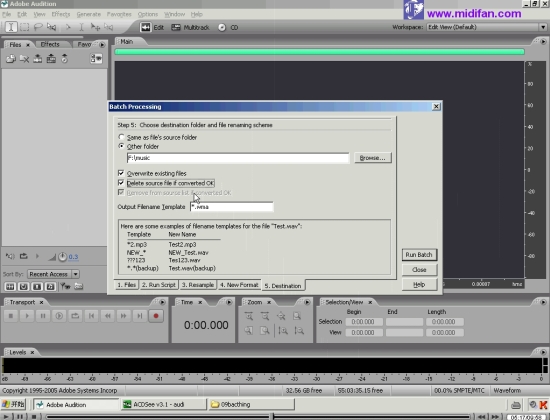Viewport: 550px width, 420px height.
Task: Open the Zoom panel options arrow
Action: 307,302
